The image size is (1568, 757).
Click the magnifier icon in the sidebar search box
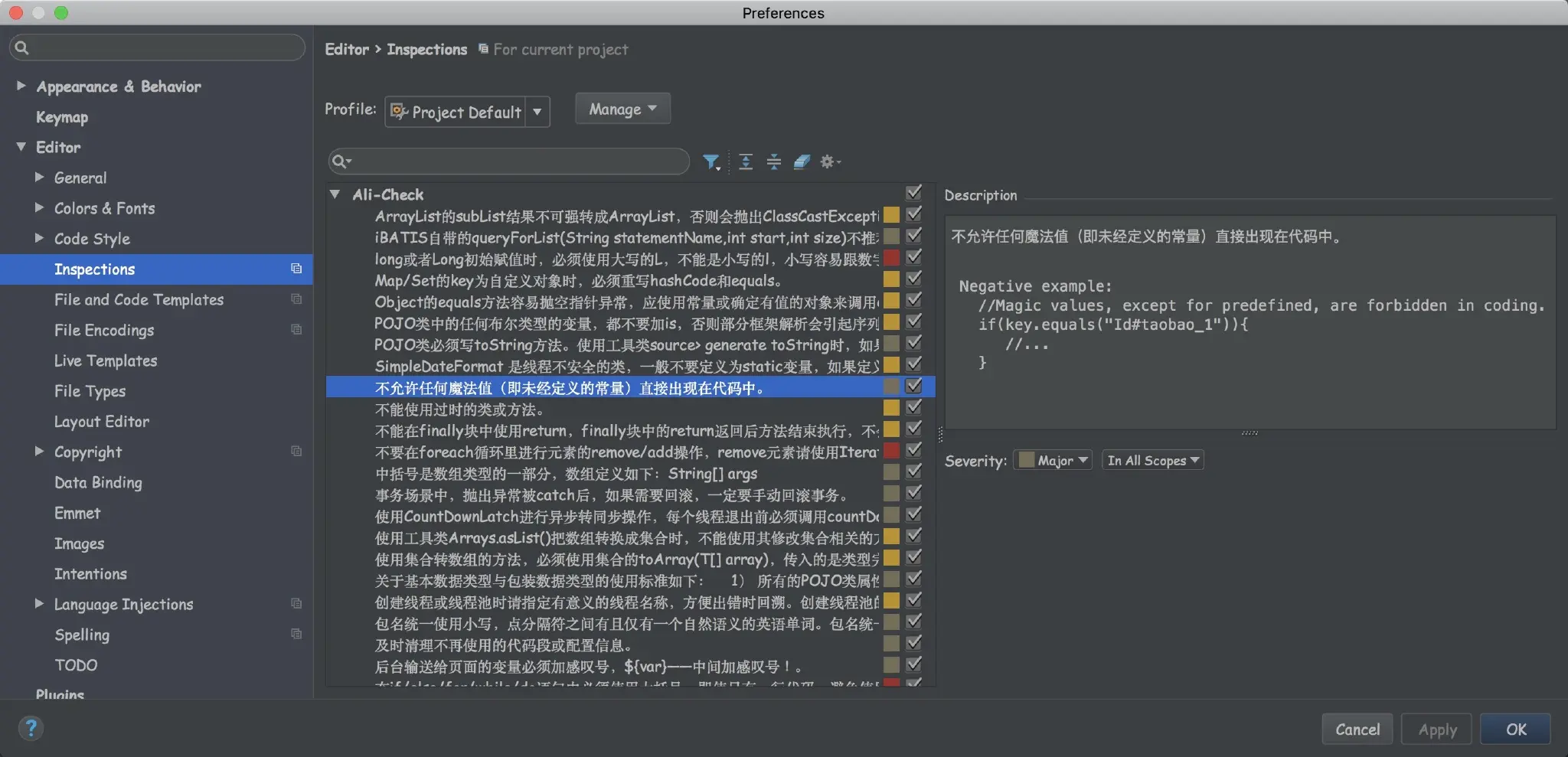[22, 47]
